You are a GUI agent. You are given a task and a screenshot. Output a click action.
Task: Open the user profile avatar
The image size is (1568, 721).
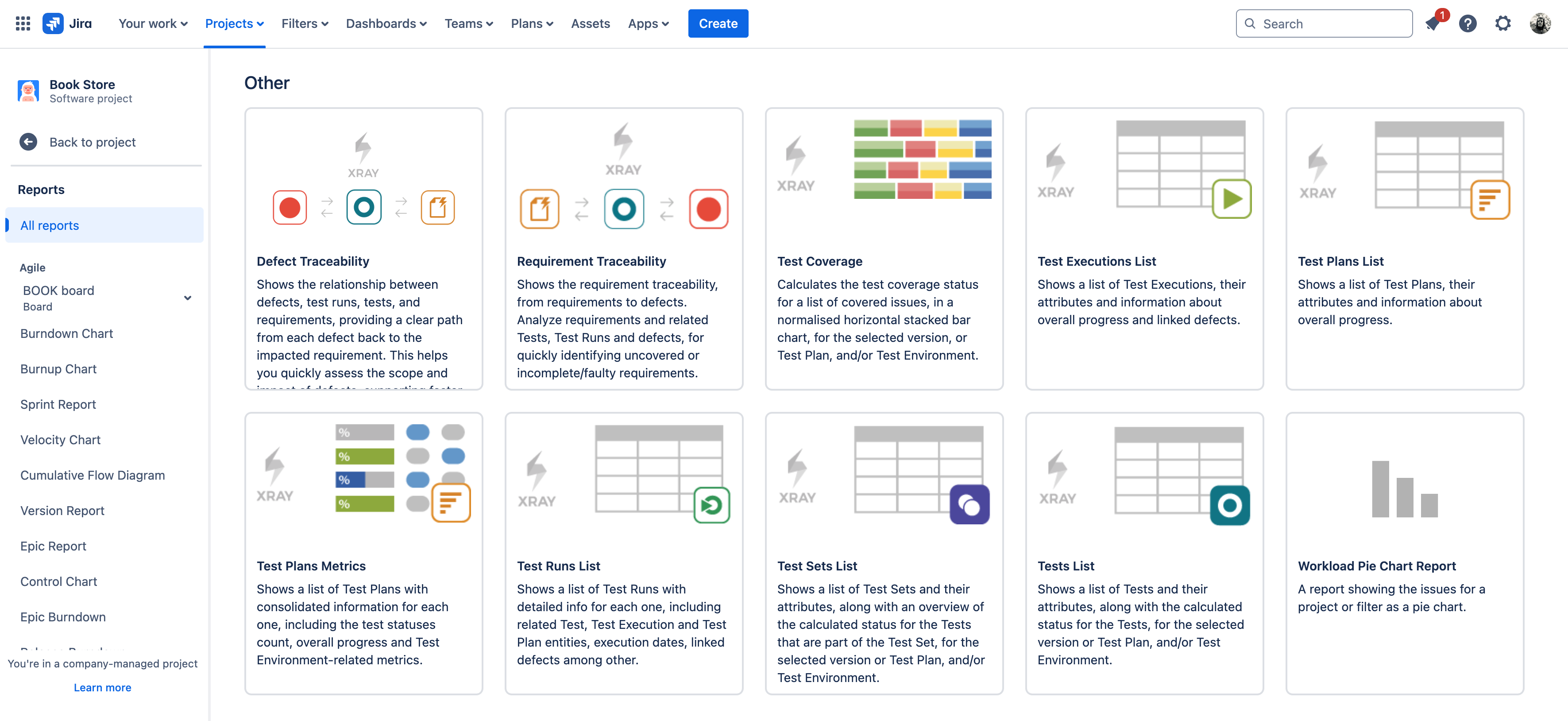coord(1540,24)
